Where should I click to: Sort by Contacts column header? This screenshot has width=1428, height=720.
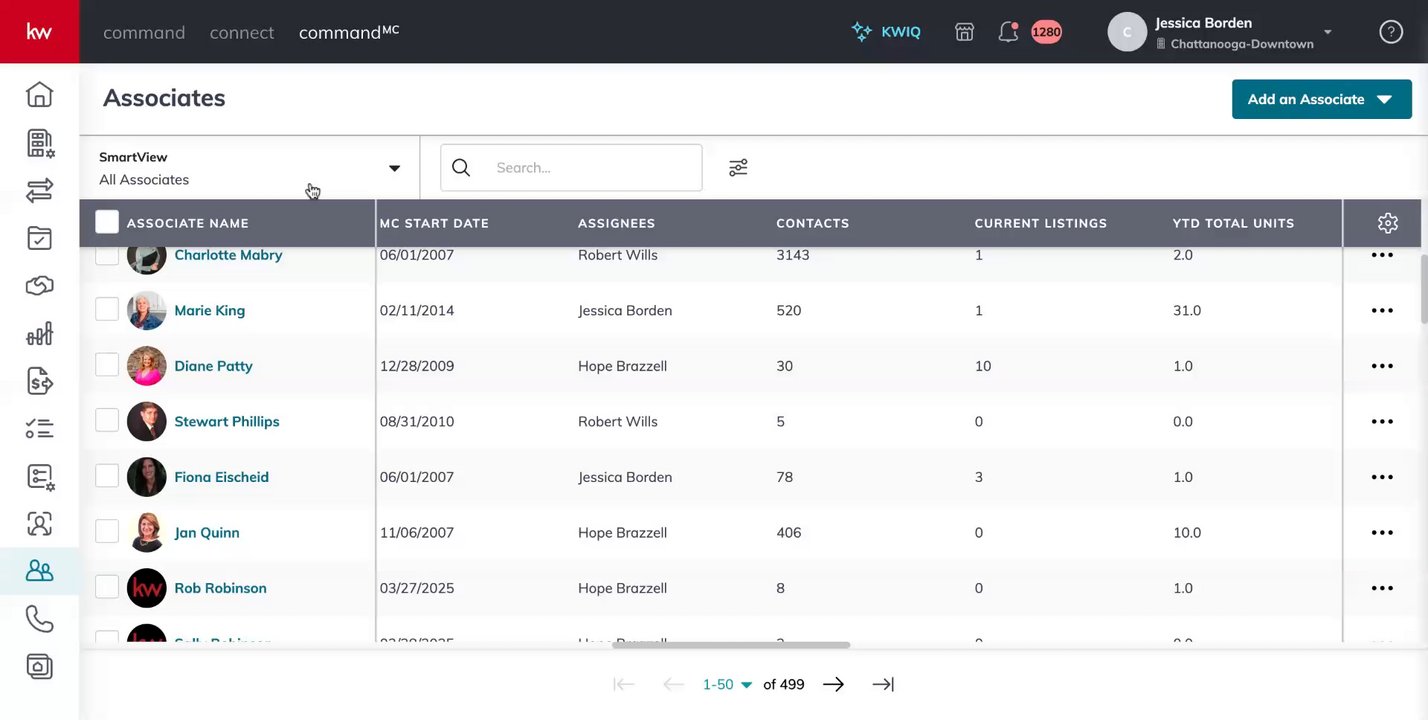[813, 223]
